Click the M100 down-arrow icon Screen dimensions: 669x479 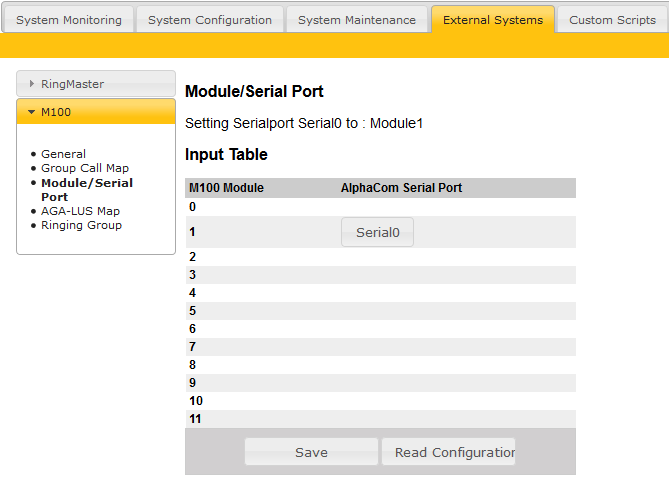point(32,112)
